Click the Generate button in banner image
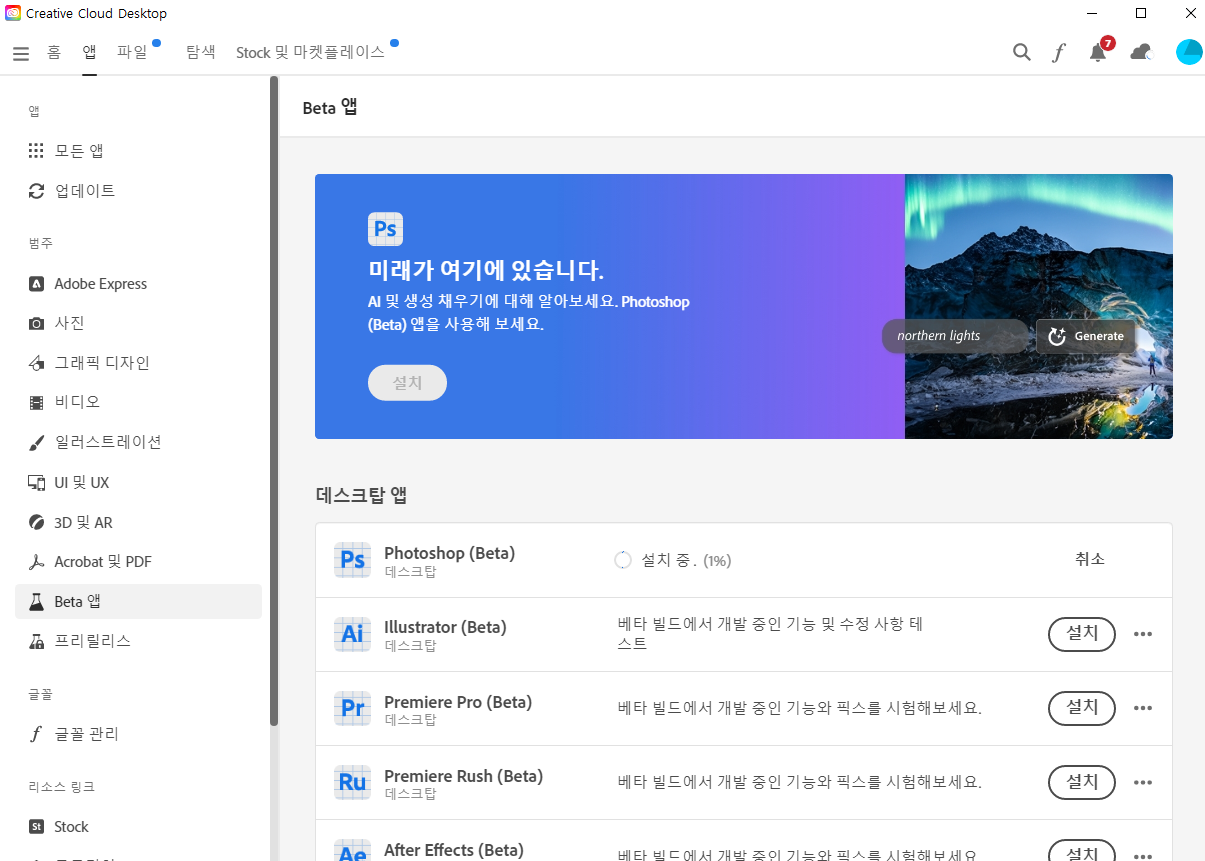 tap(1086, 336)
